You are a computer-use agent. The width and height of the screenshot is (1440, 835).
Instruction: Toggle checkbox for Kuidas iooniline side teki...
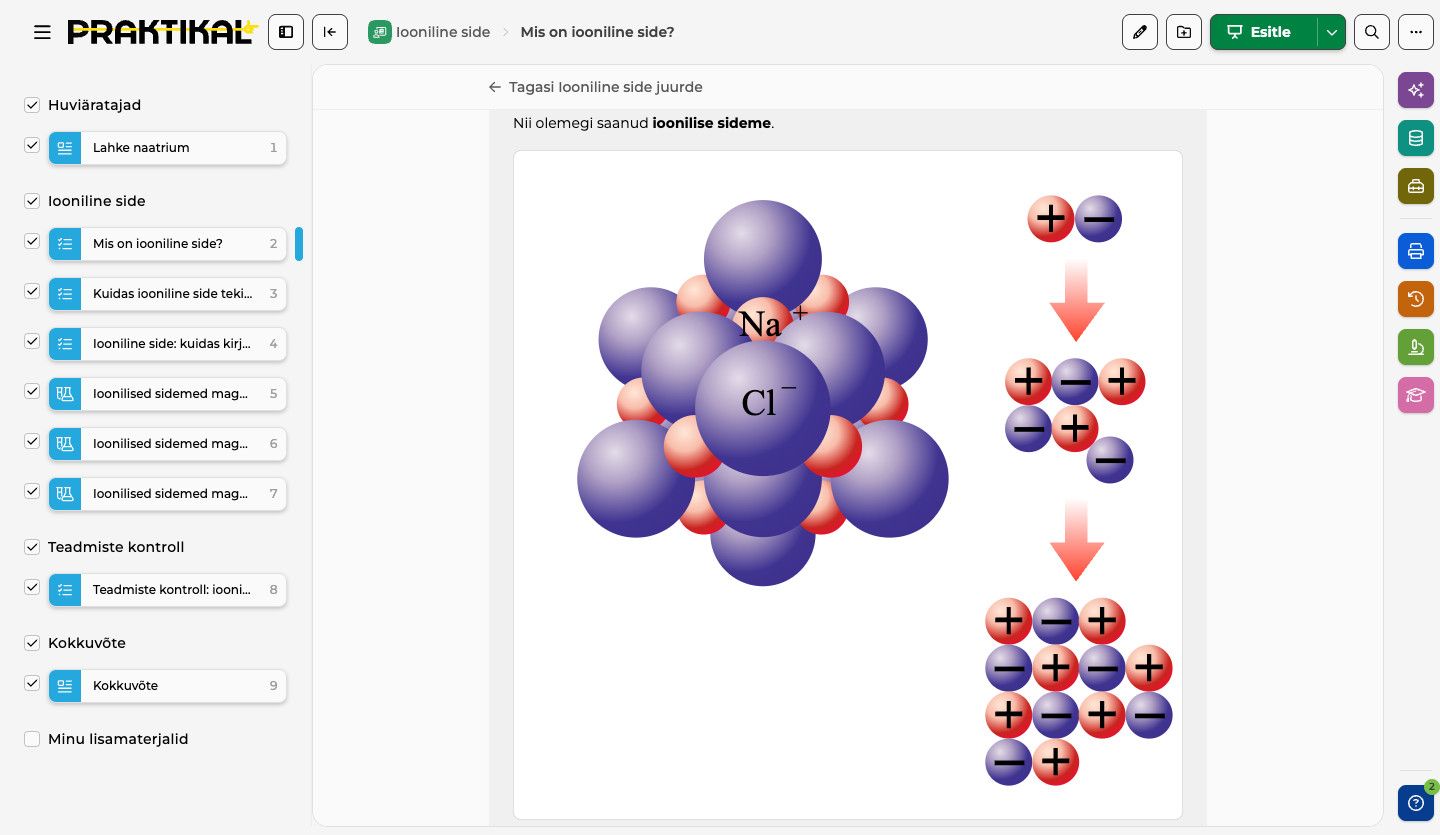coord(32,291)
